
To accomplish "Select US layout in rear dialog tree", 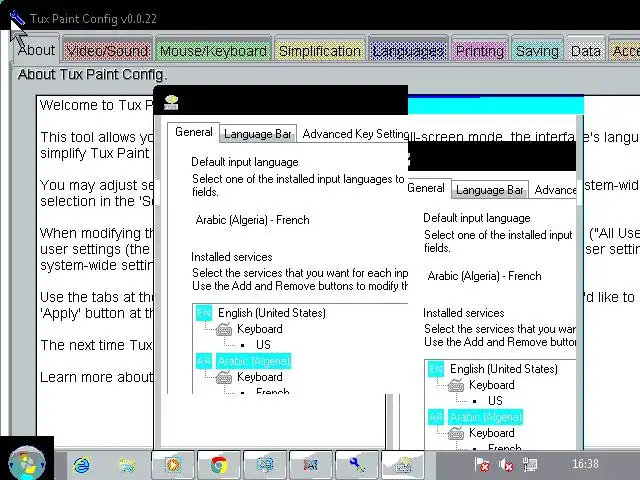I will click(495, 401).
